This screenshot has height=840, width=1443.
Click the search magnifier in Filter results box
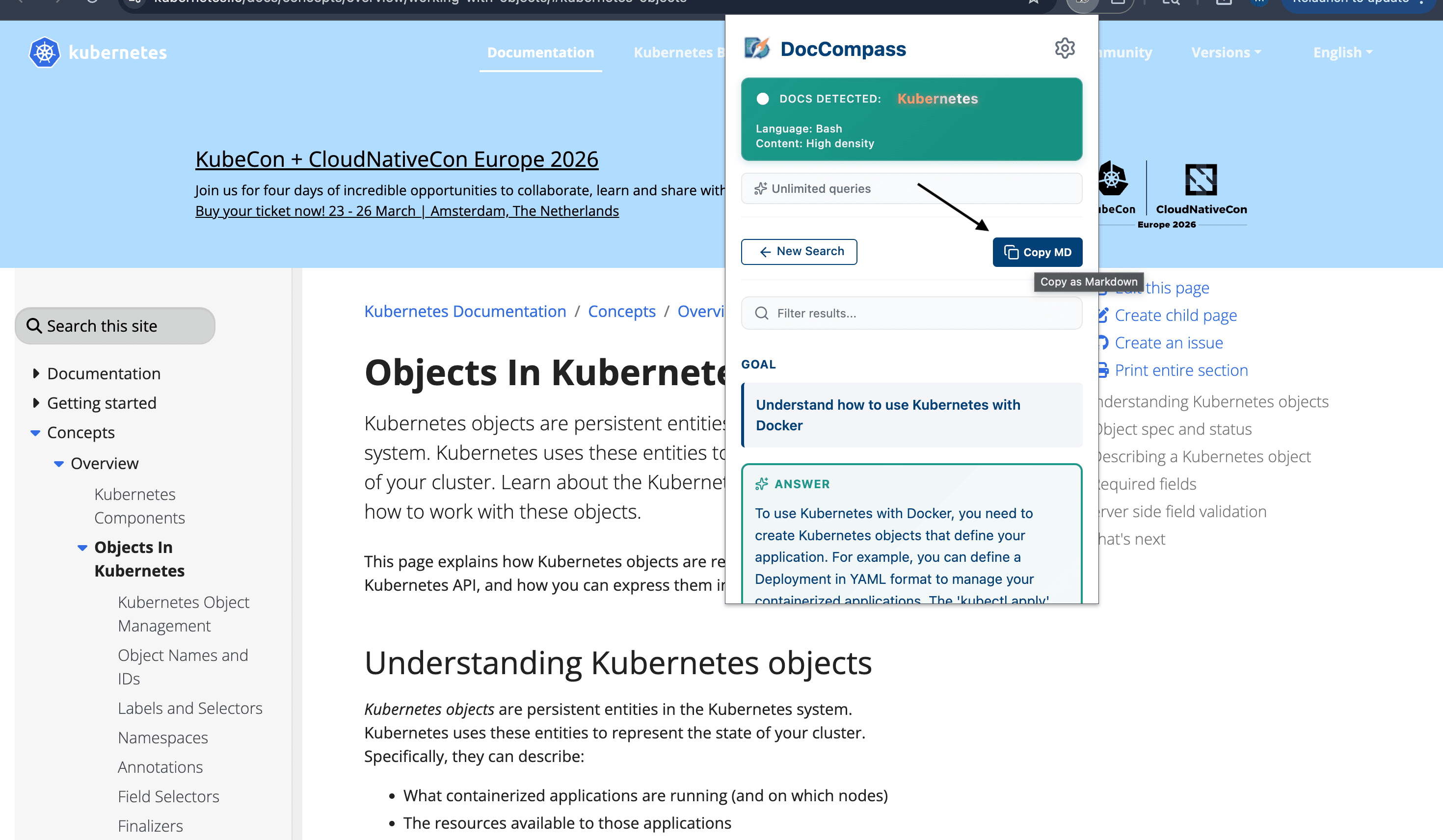tap(762, 313)
